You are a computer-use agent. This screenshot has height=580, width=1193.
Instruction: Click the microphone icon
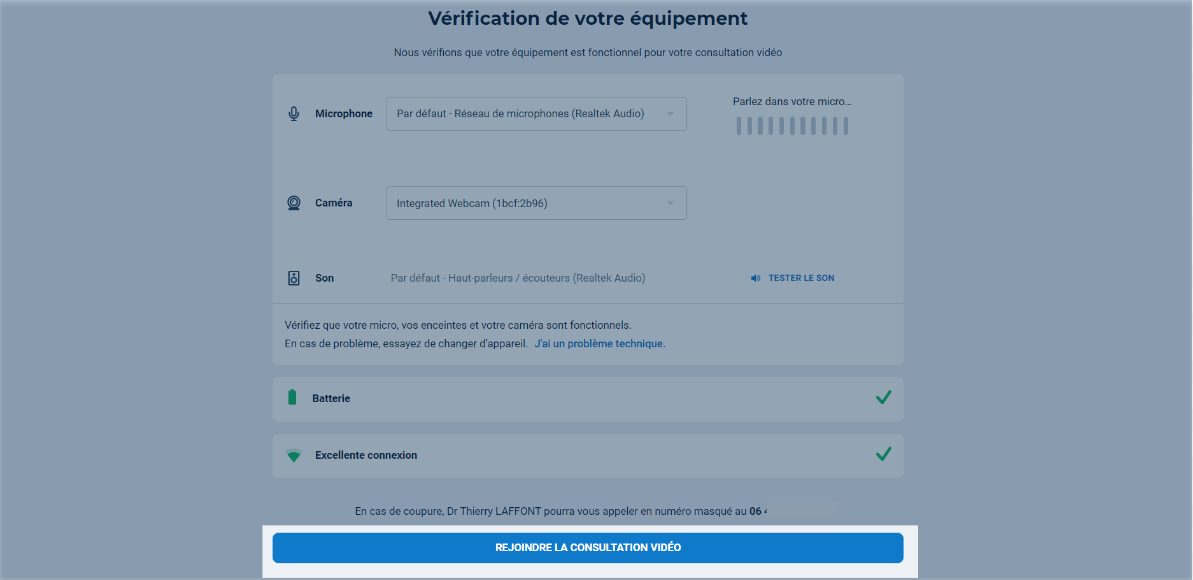point(294,114)
